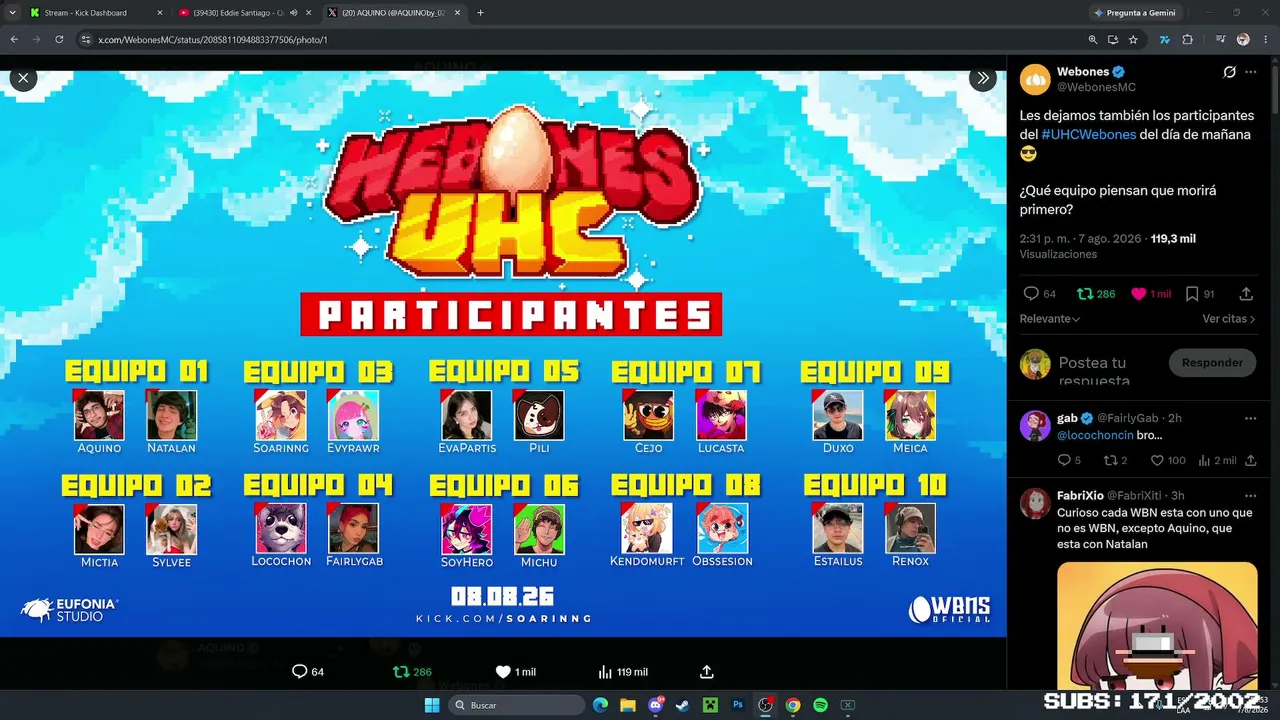Image resolution: width=1280 pixels, height=720 pixels.
Task: Open FabriXio's profile avatar
Action: point(1035,503)
